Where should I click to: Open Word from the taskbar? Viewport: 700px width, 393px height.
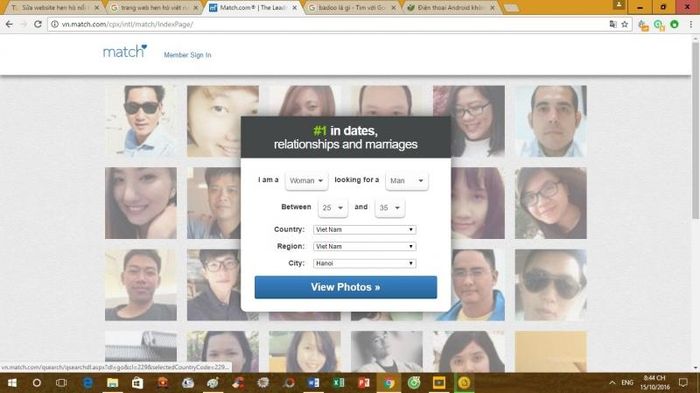pyautogui.click(x=313, y=383)
